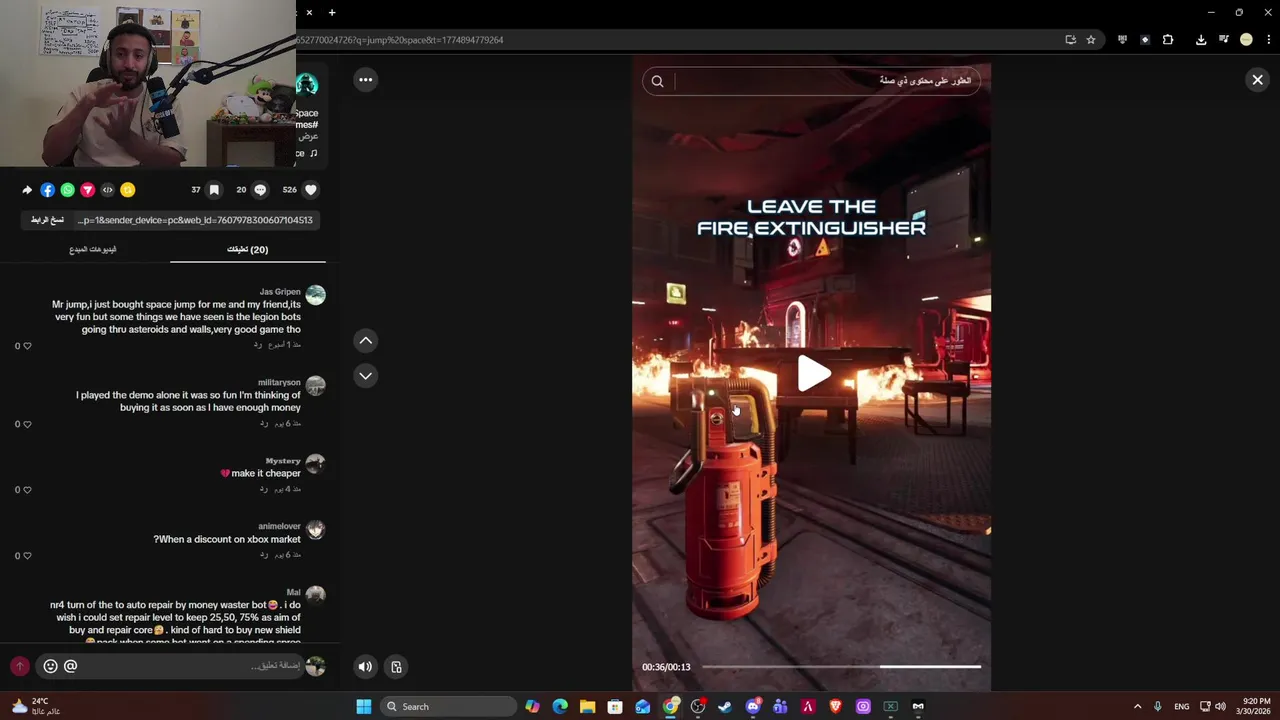Open Steam from the taskbar

pos(725,707)
